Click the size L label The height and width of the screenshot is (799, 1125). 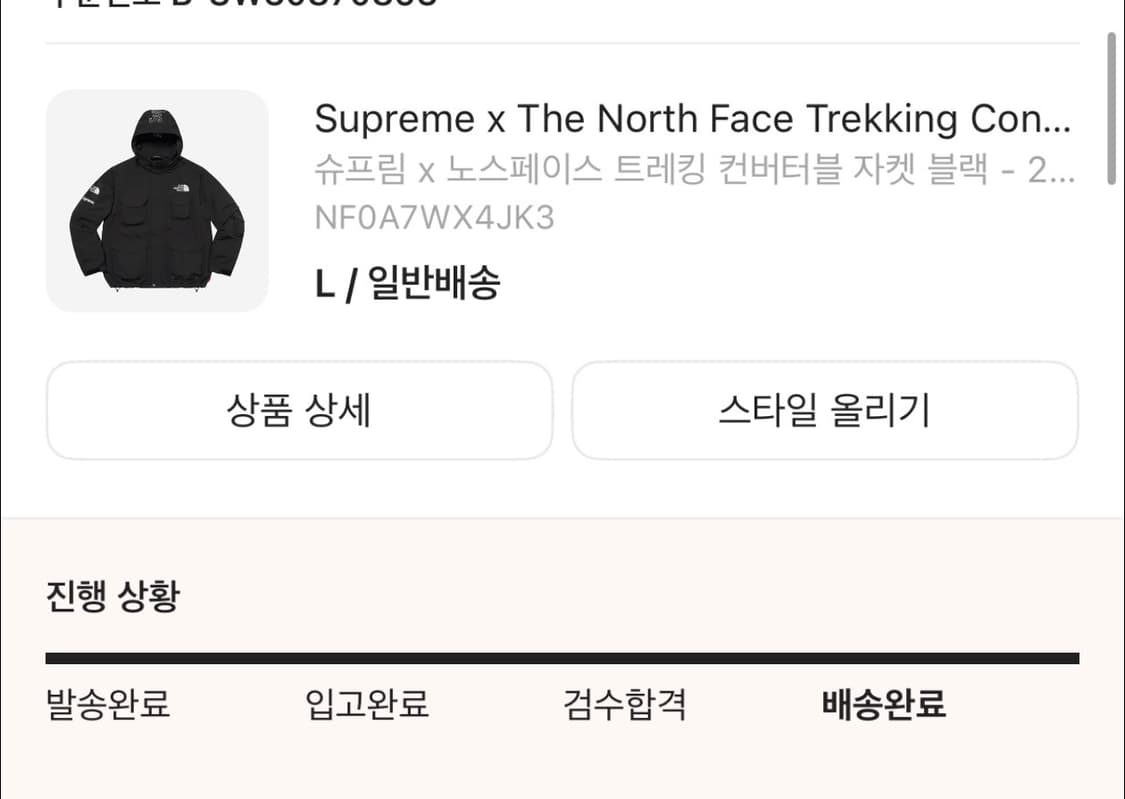point(324,285)
